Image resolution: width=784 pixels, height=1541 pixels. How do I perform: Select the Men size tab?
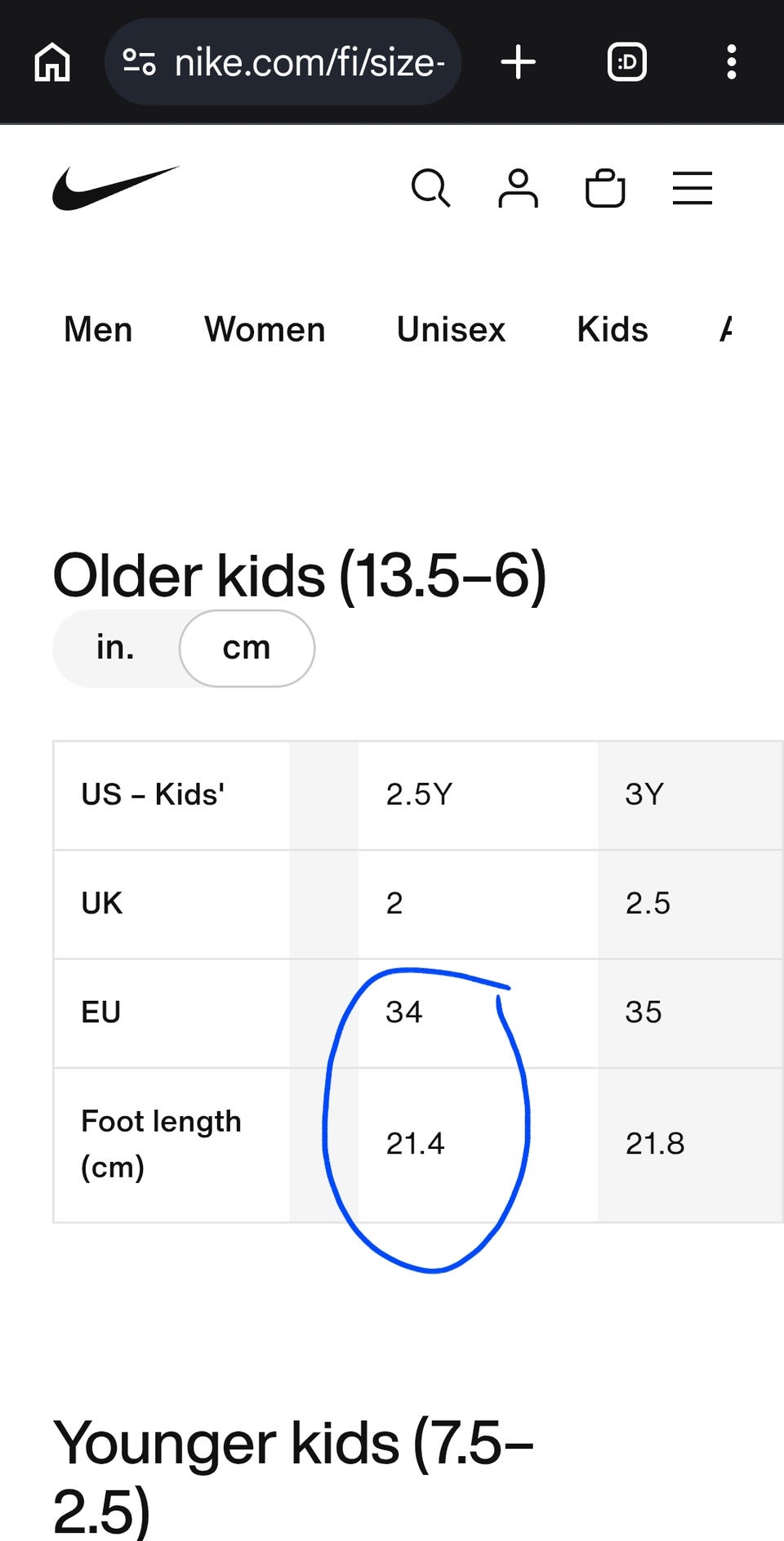[x=98, y=329]
